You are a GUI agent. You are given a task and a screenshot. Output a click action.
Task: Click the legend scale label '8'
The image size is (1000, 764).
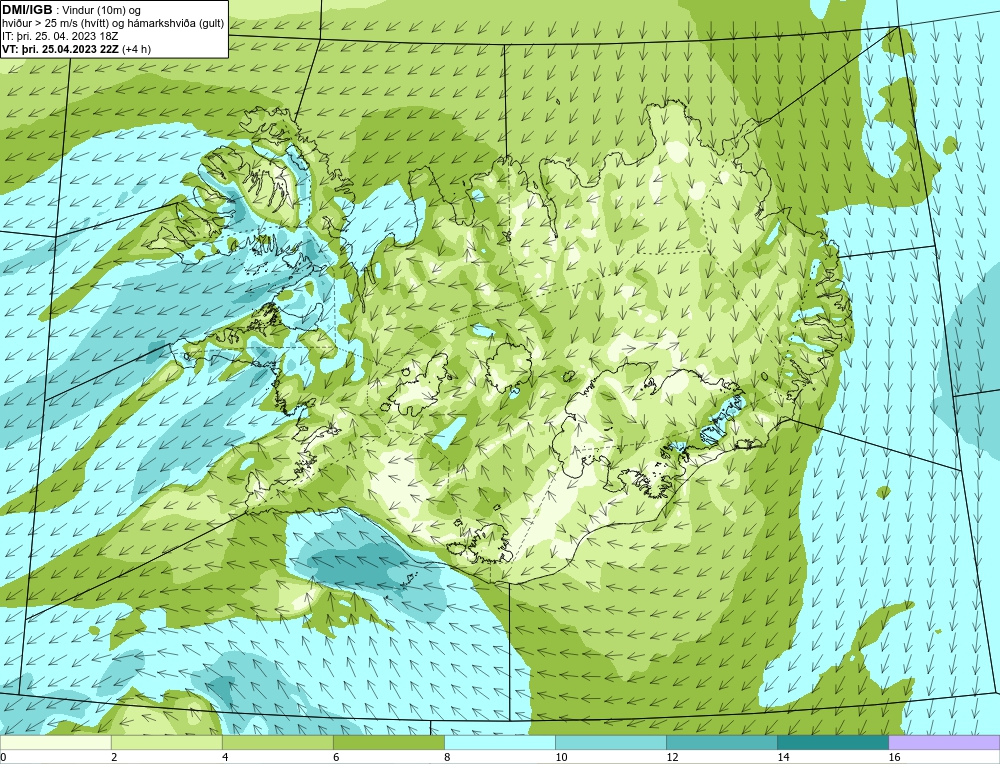[x=447, y=757]
